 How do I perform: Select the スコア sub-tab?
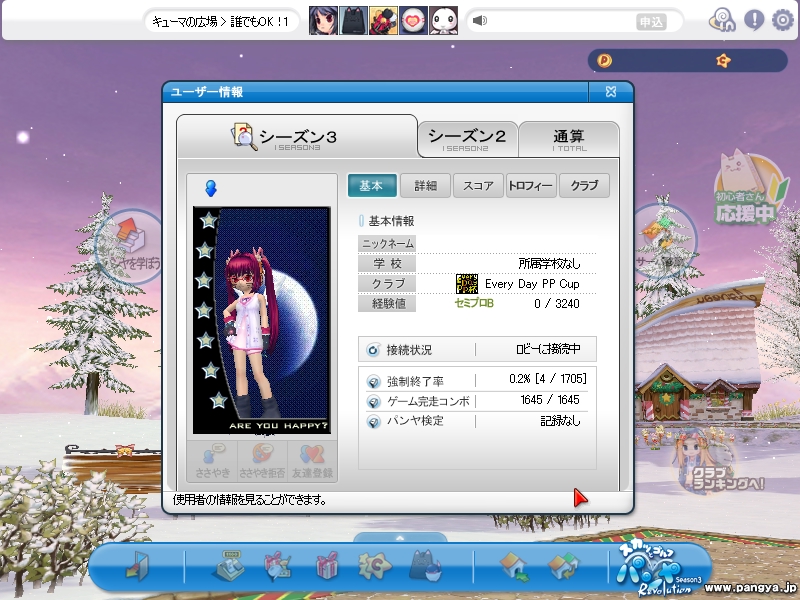click(x=478, y=186)
